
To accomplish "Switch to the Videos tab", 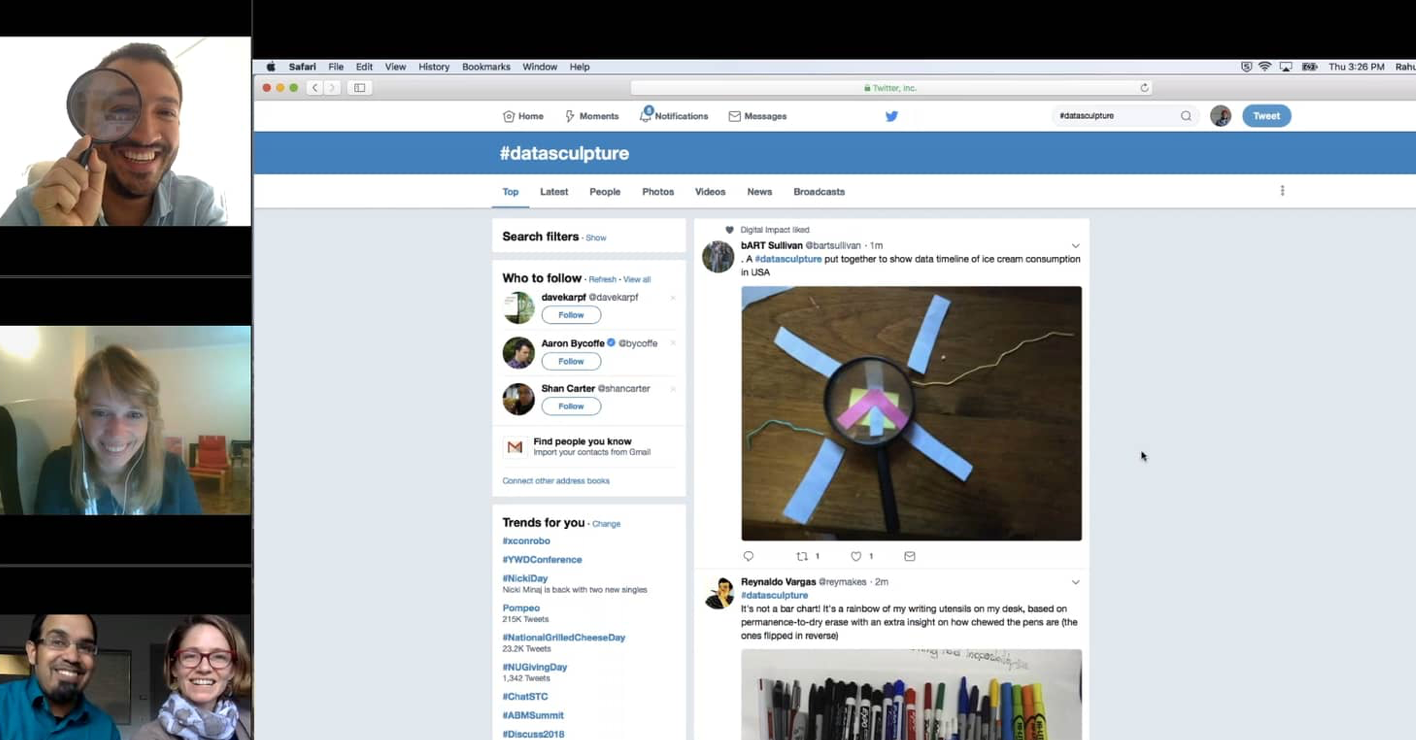I will (x=710, y=192).
